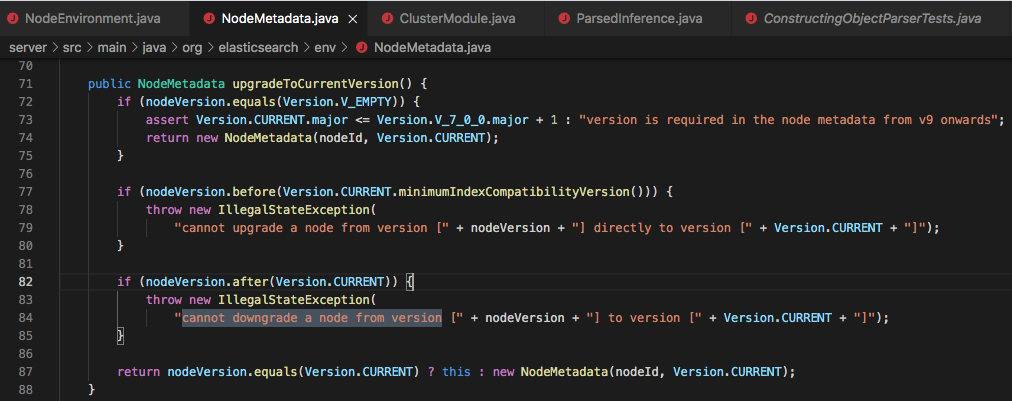Switch to the NodeEnvironment.java tab
The height and width of the screenshot is (401, 1012).
95,18
